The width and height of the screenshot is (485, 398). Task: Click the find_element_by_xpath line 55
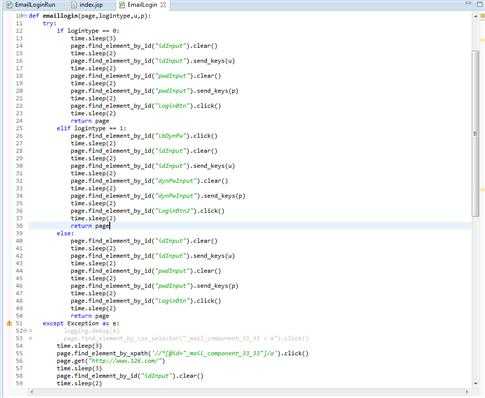183,353
